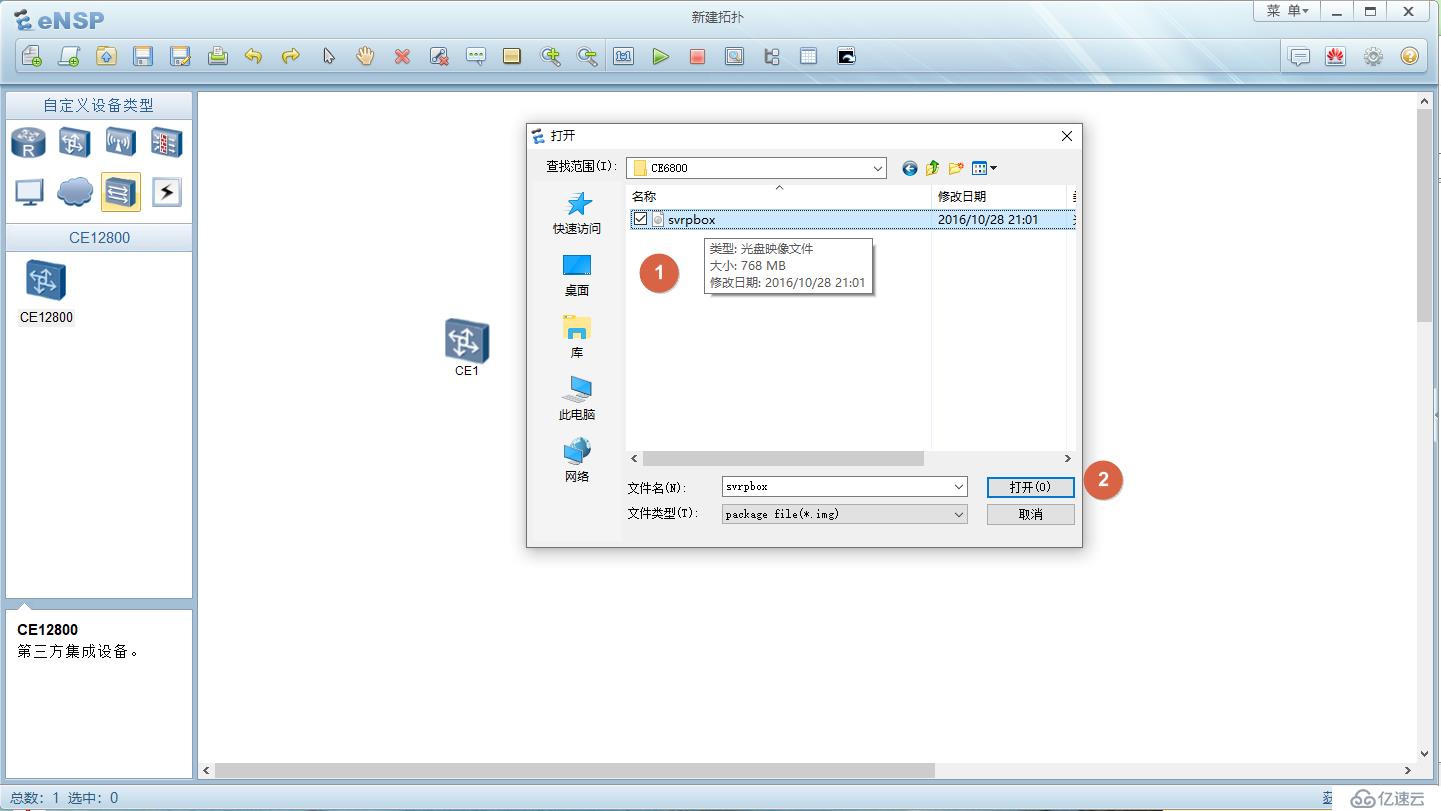Go up one folder level in Open dialog
Image resolution: width=1441 pixels, height=811 pixels.
click(x=932, y=168)
